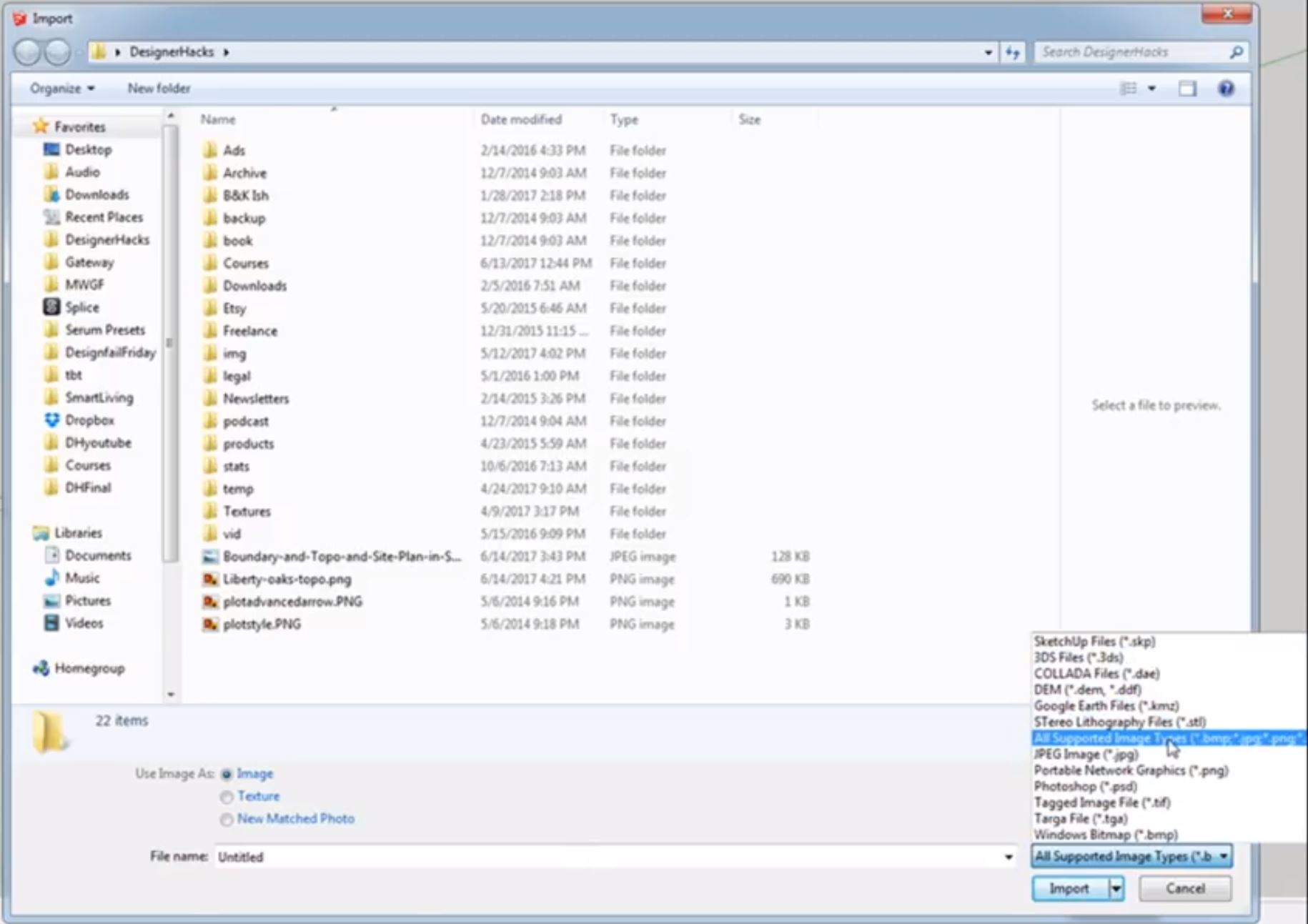Select the Texture radio button
1308x924 pixels.
(227, 797)
